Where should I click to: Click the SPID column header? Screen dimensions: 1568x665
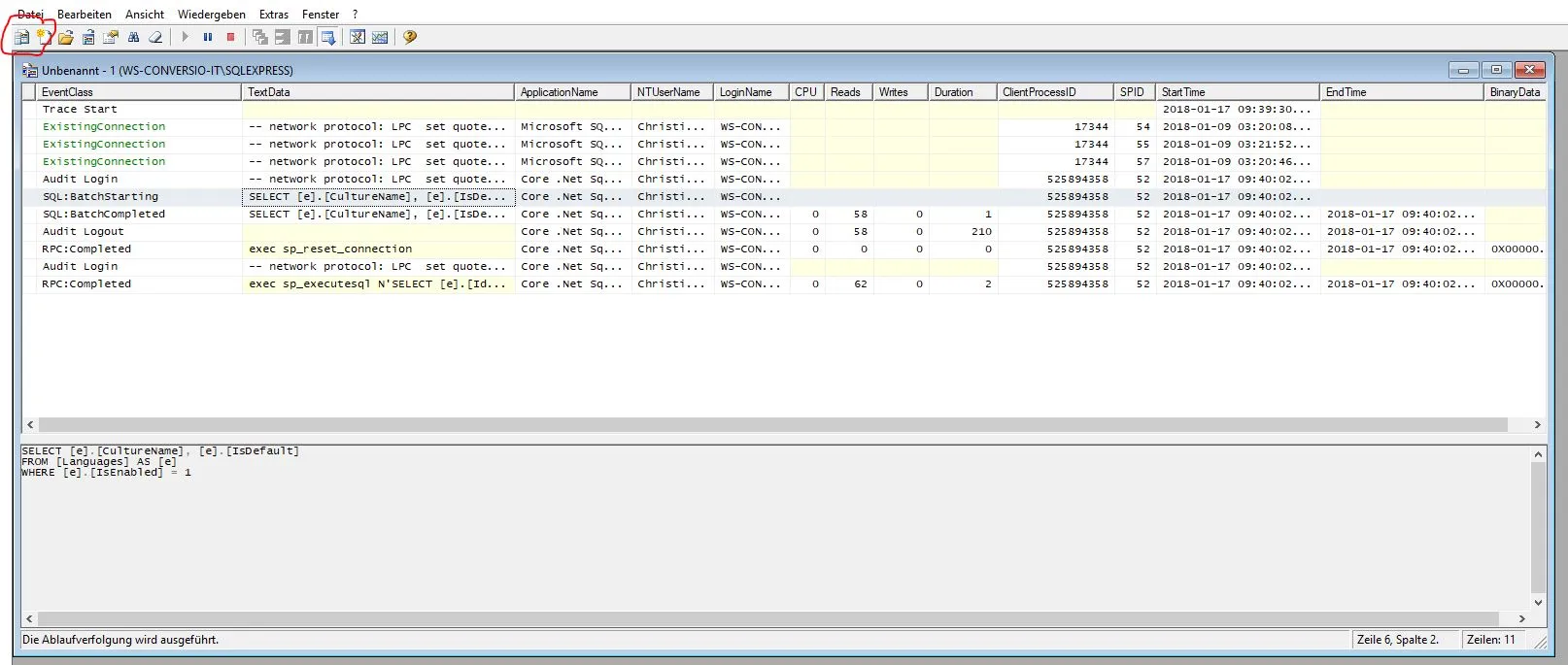1135,92
